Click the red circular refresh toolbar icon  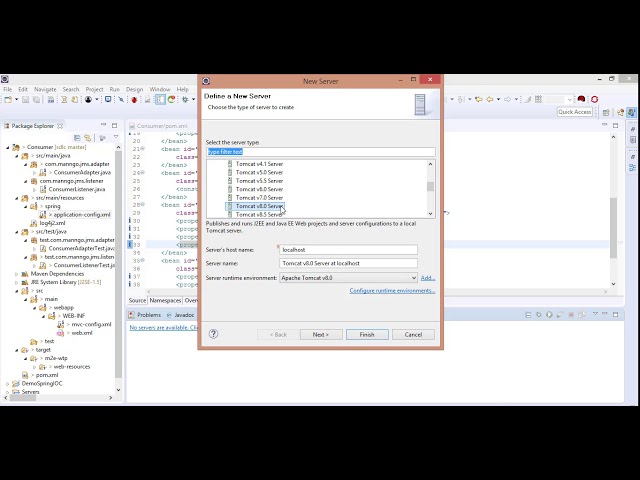pos(594,99)
